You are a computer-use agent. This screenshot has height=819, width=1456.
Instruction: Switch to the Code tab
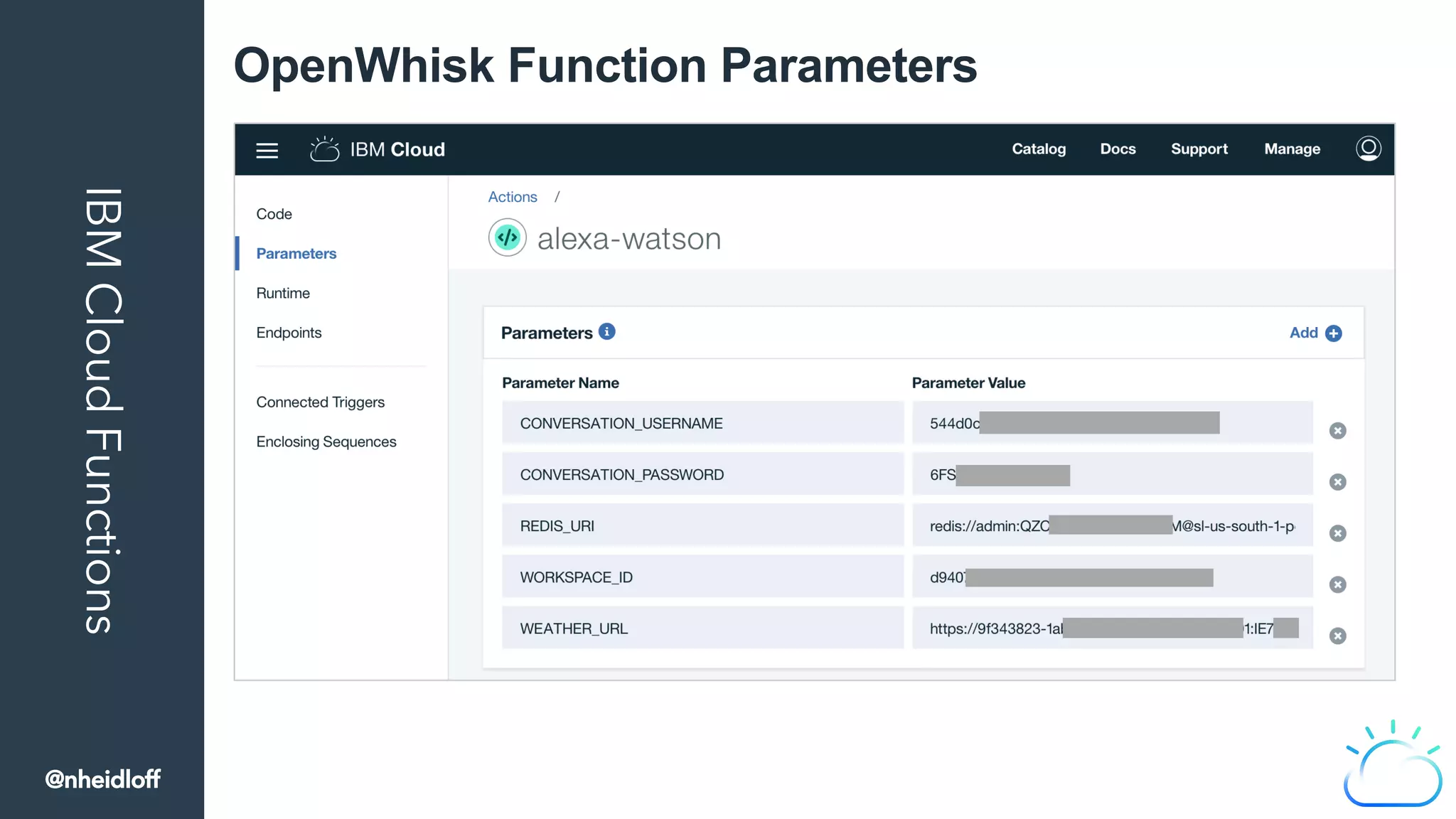tap(274, 214)
